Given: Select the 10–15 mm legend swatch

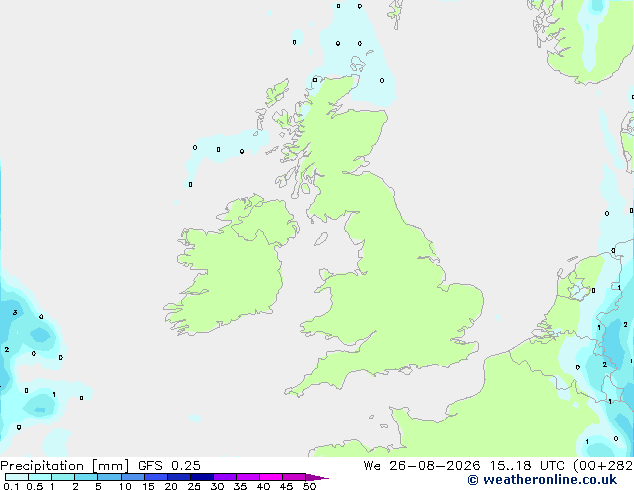Looking at the screenshot, I should [x=132, y=477].
